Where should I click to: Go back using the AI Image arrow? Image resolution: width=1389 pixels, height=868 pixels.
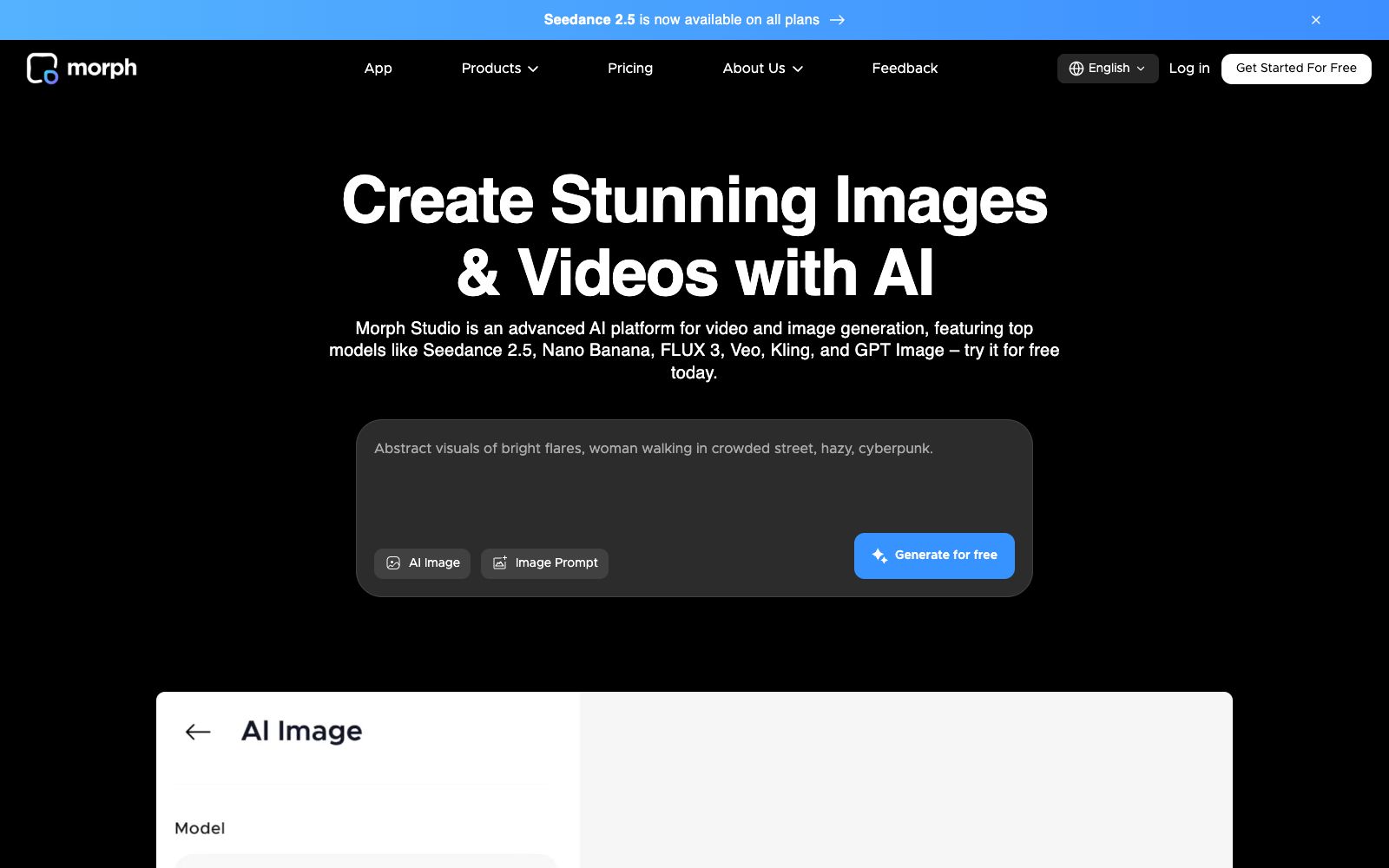[198, 732]
